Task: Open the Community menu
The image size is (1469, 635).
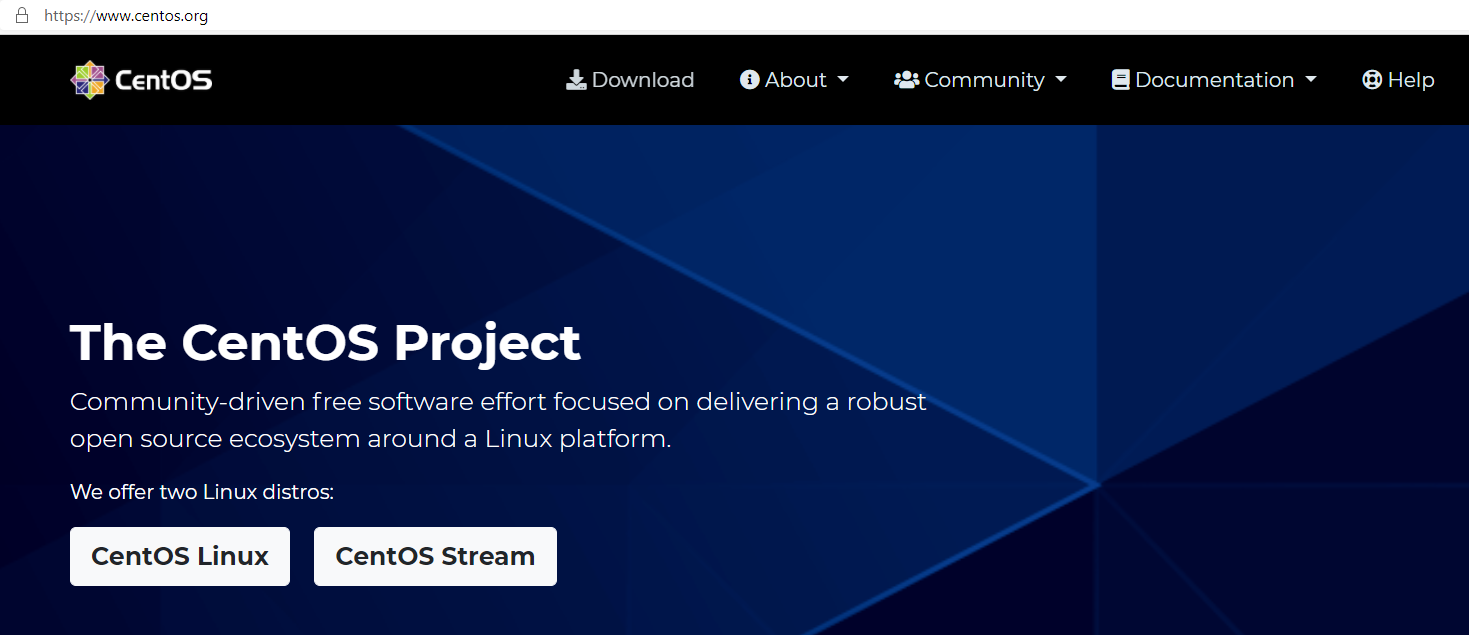Action: [x=980, y=80]
